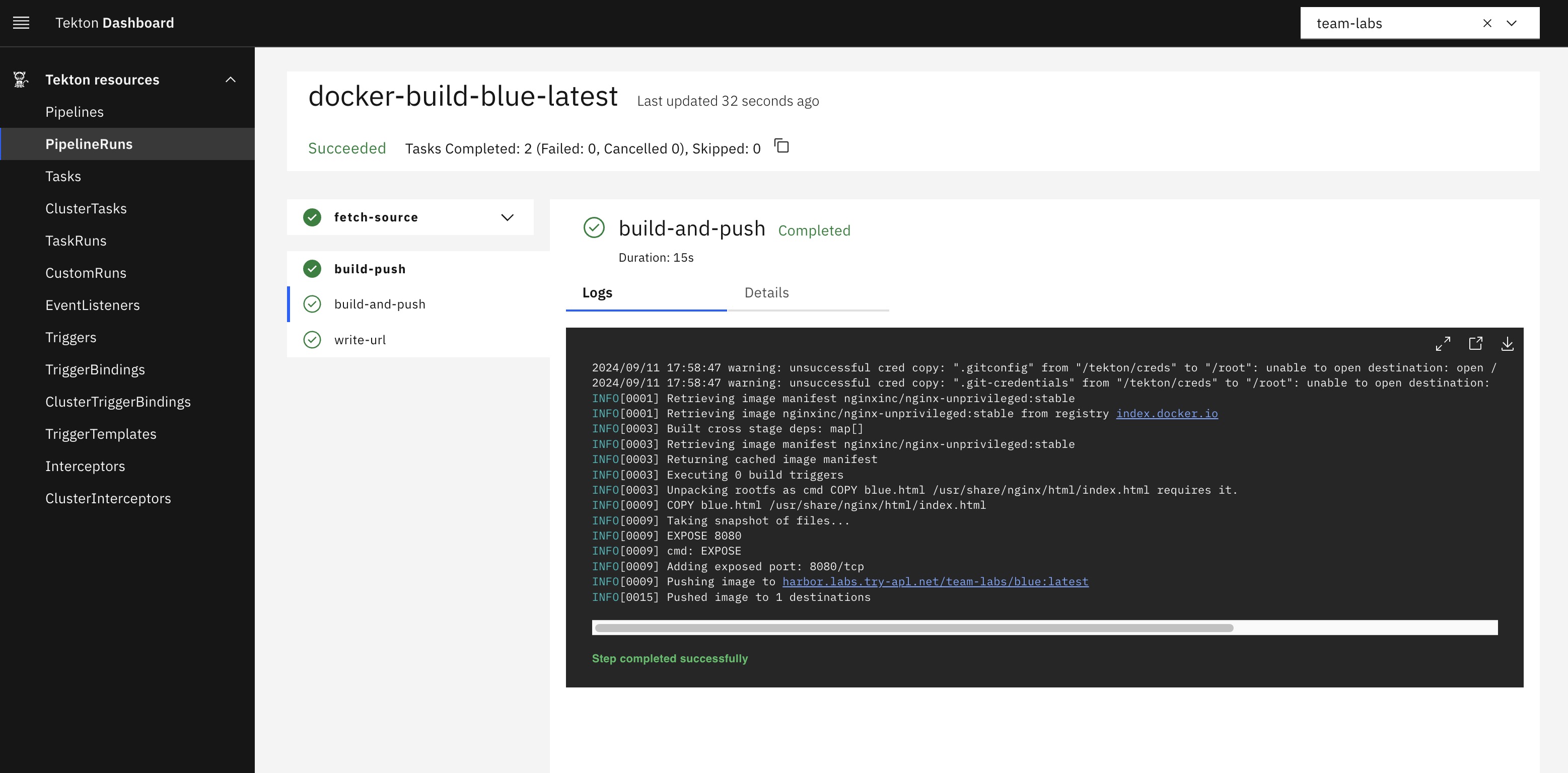Open the namespace dropdown arrow

[1512, 23]
